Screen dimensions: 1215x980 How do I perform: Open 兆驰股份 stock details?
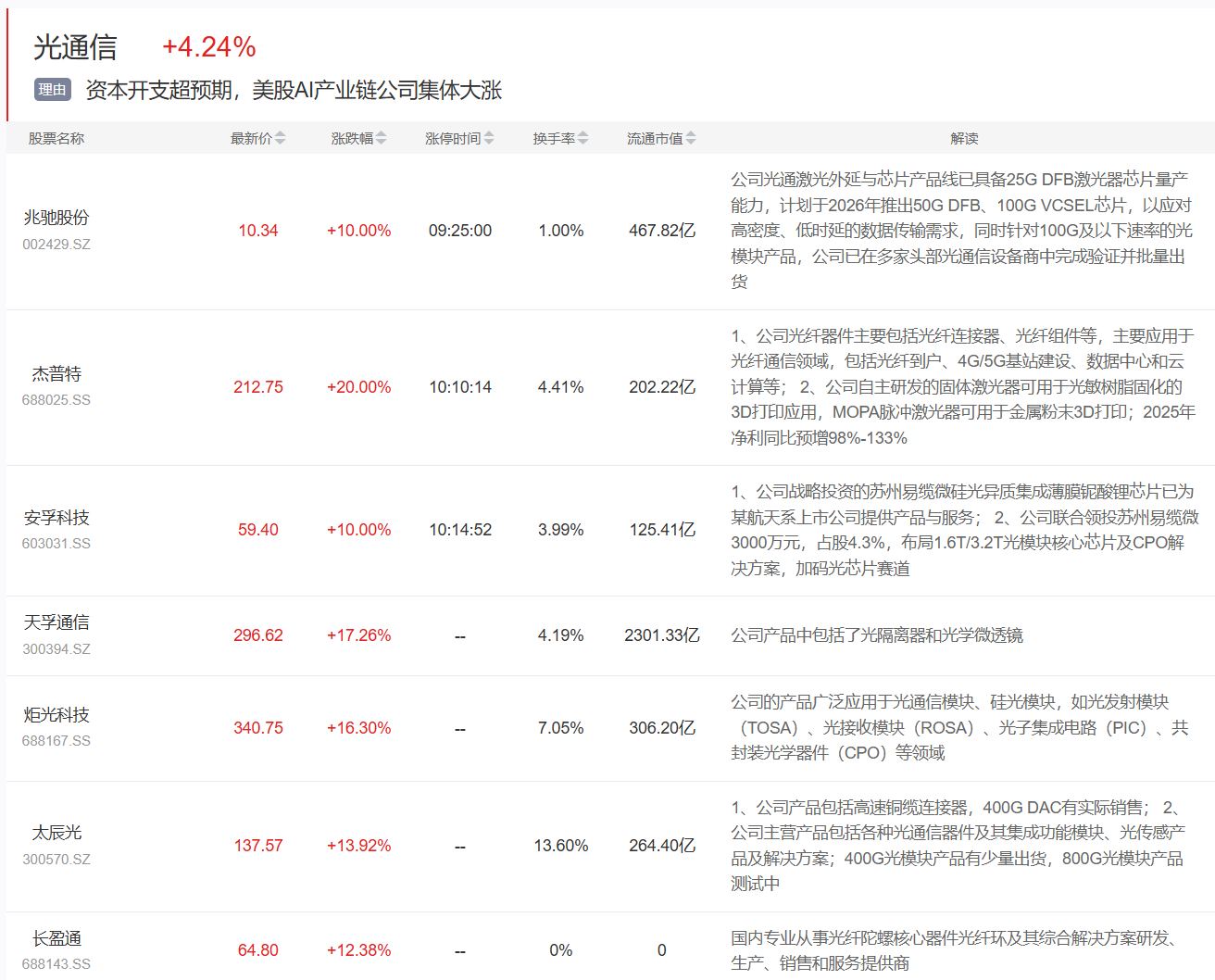click(56, 218)
